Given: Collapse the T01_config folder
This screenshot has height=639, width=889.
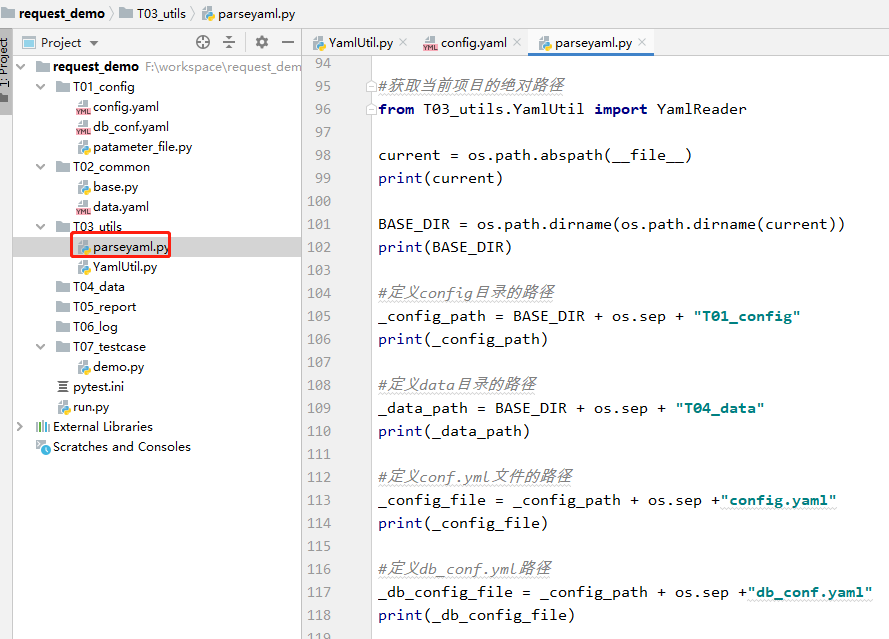Looking at the screenshot, I should coord(41,87).
